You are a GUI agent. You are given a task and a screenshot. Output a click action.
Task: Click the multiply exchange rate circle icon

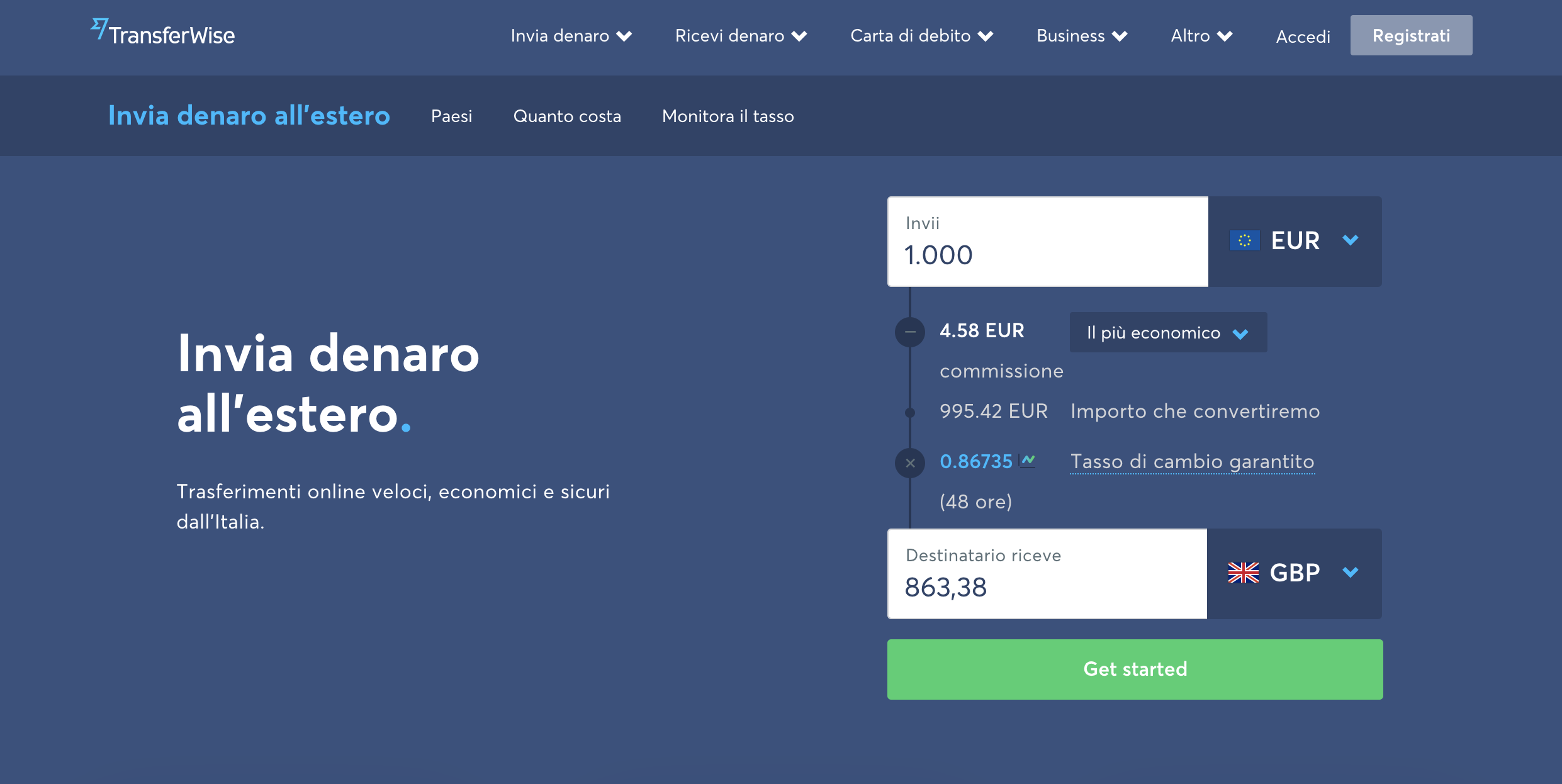pyautogui.click(x=910, y=463)
